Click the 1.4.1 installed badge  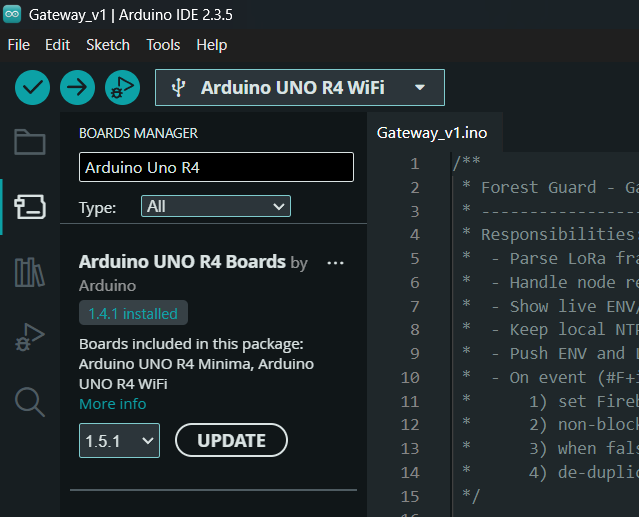pos(133,313)
